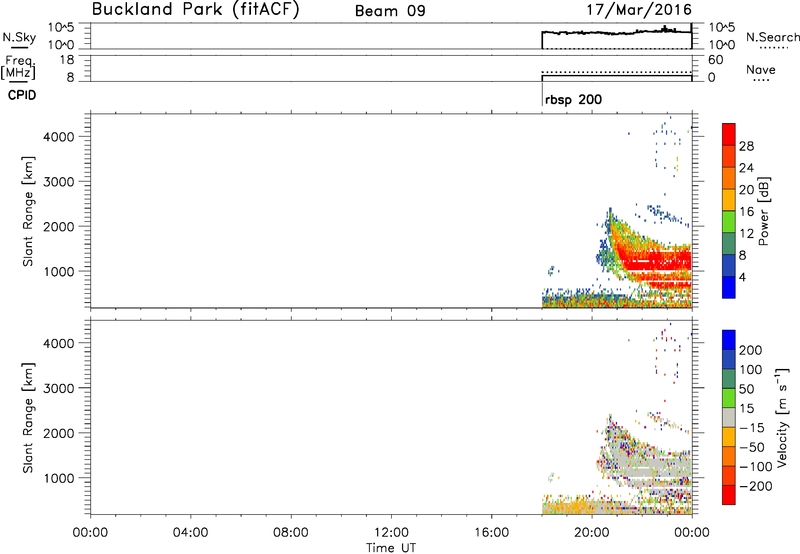Image resolution: width=800 pixels, height=554 pixels.
Task: Click the left '10^5' noise axis label
Action: pos(61,27)
